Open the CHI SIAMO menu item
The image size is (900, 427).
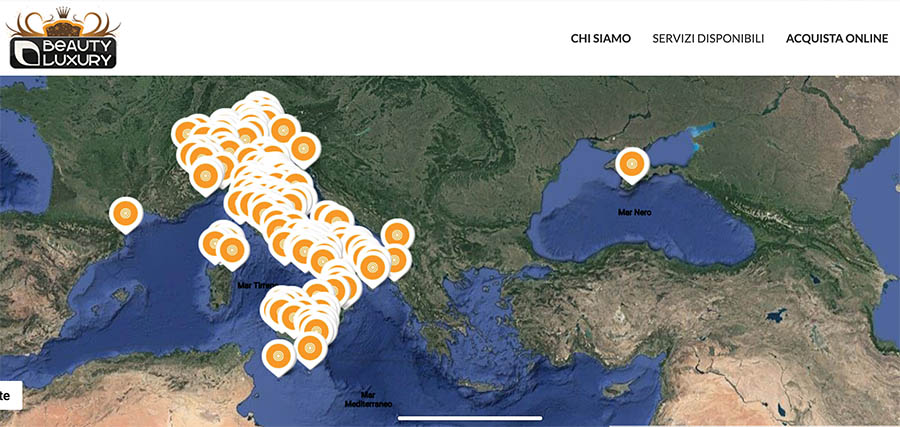click(600, 38)
